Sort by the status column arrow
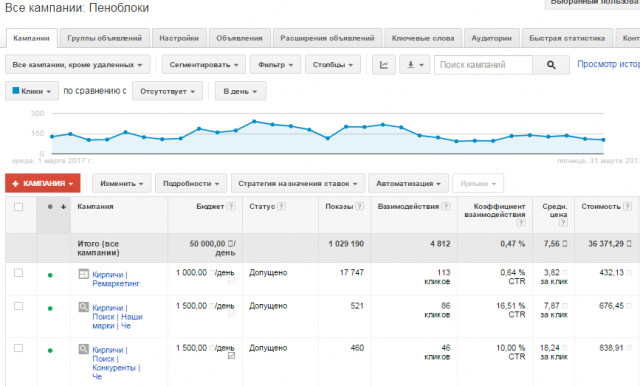Viewport: 640px width, 386px height. click(x=63, y=206)
